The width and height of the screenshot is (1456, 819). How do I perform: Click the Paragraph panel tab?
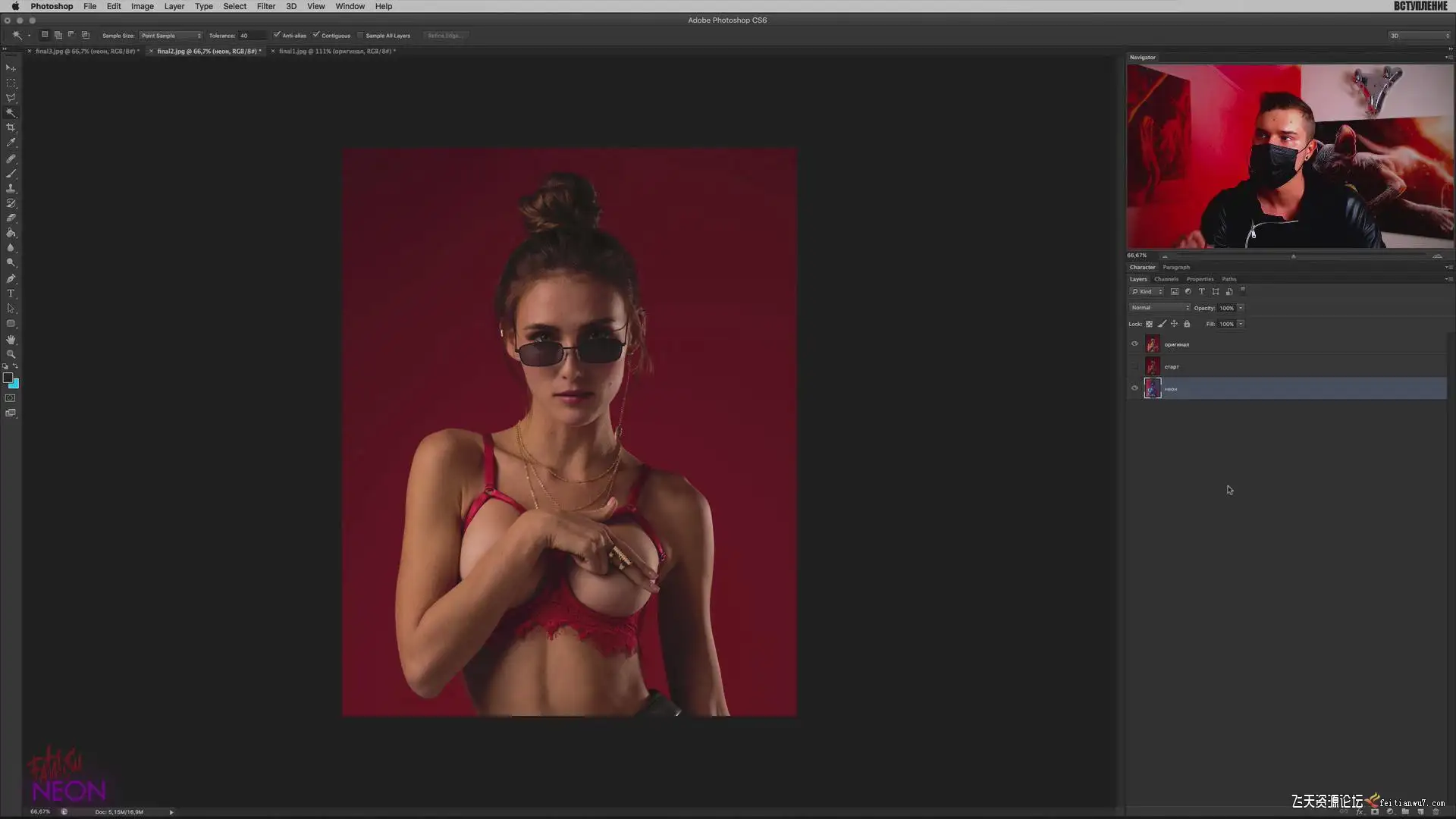(1176, 267)
